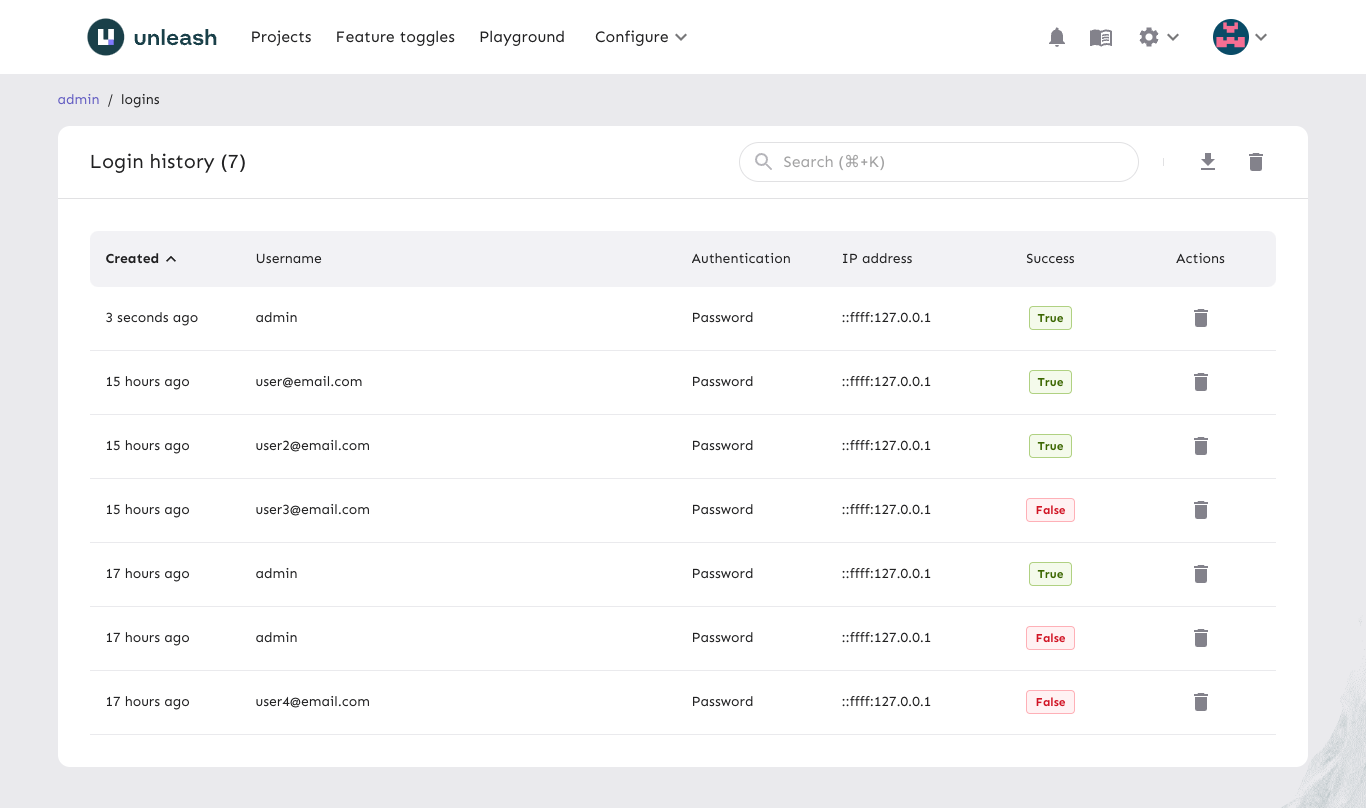Open documentation via the book icon
This screenshot has height=808, width=1366.
[1100, 37]
